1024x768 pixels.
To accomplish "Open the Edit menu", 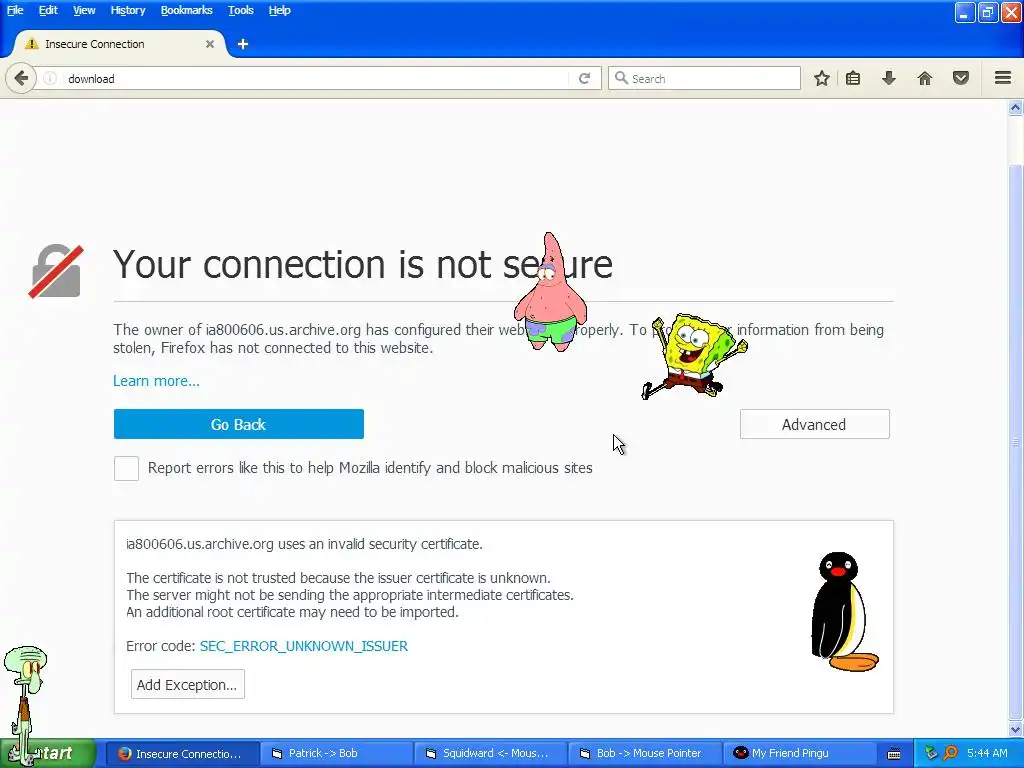I will click(48, 10).
